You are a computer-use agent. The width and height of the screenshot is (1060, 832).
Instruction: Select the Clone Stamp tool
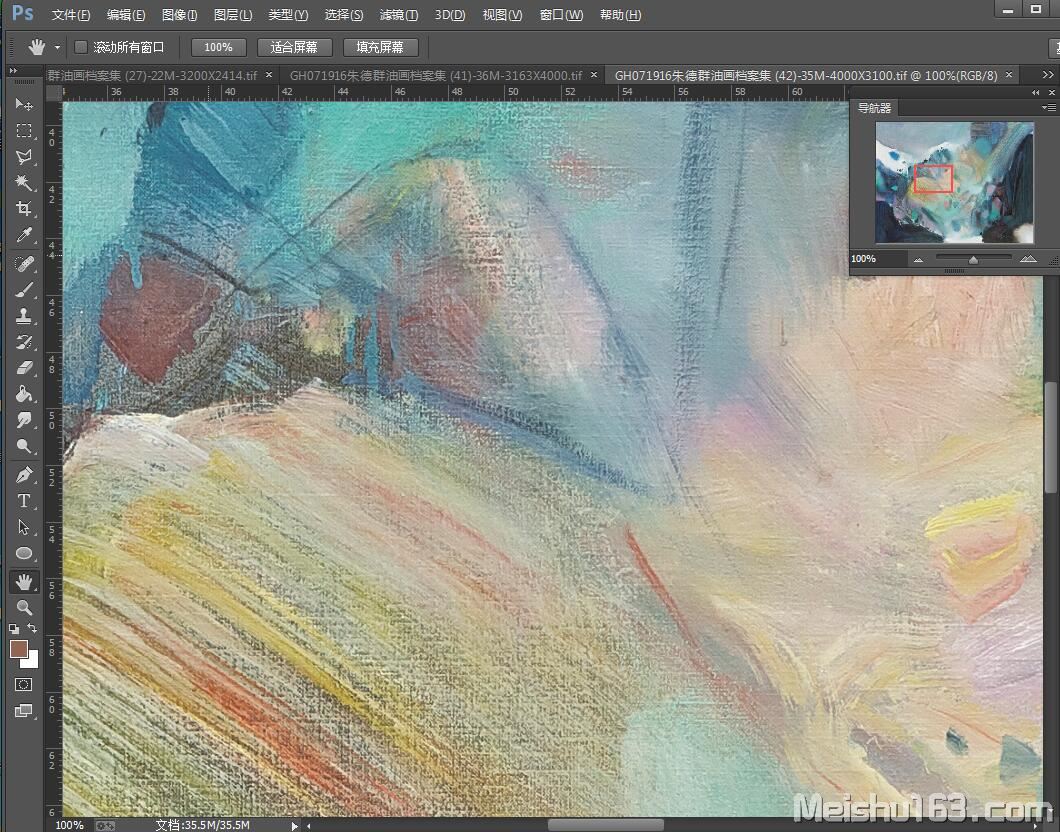click(24, 316)
